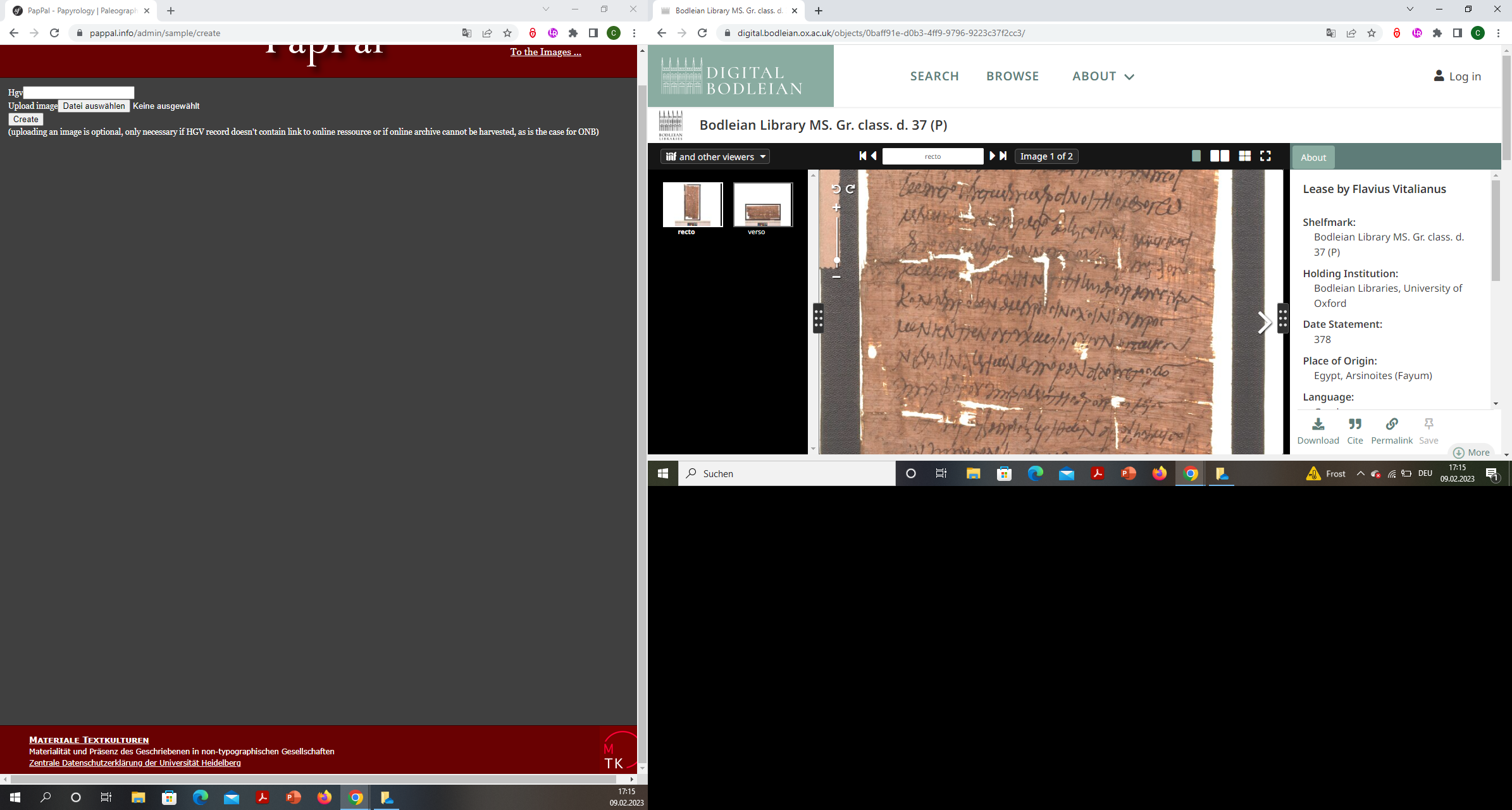Screen dimensions: 1512x810
Task: Open Frost weather widget in taskbar
Action: coord(1326,473)
